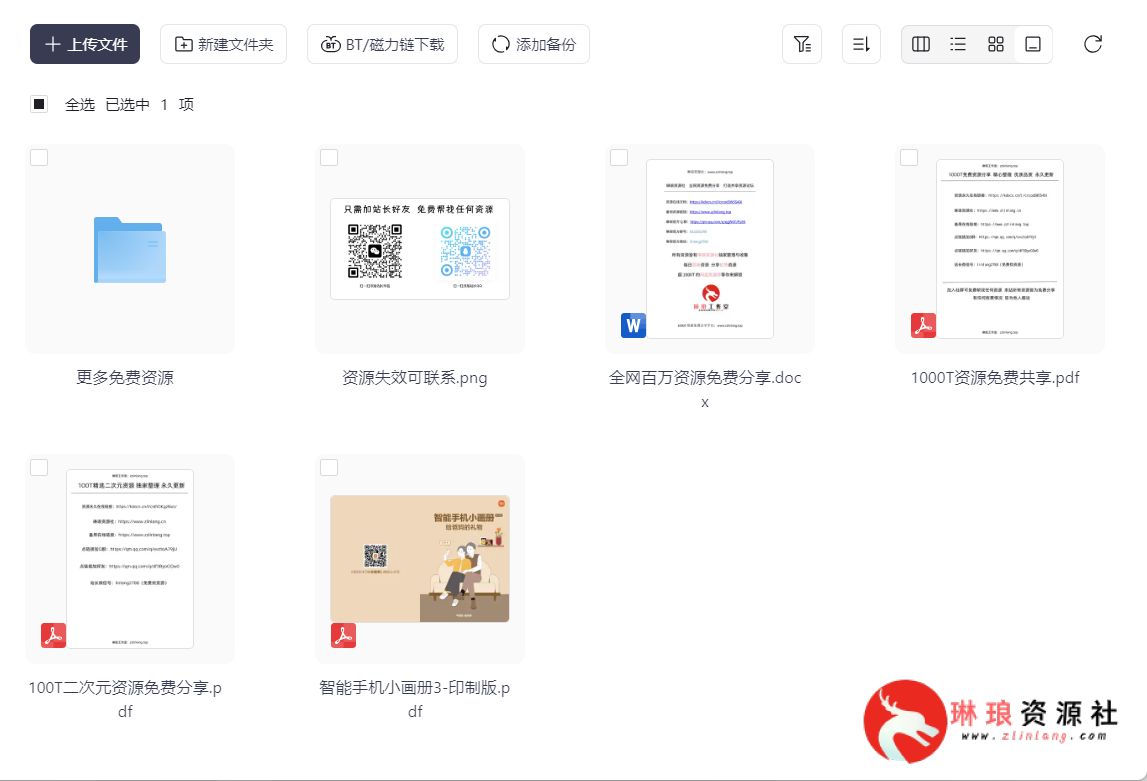Switch to list view icon
This screenshot has height=781, width=1147.
pos(958,44)
